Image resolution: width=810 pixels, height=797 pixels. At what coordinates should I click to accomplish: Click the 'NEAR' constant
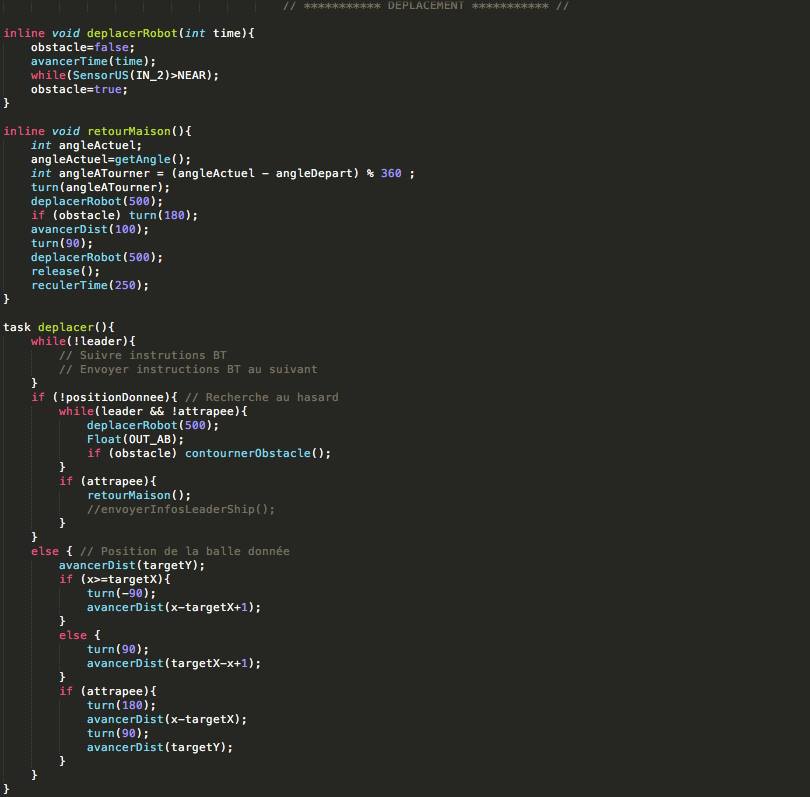pos(192,75)
